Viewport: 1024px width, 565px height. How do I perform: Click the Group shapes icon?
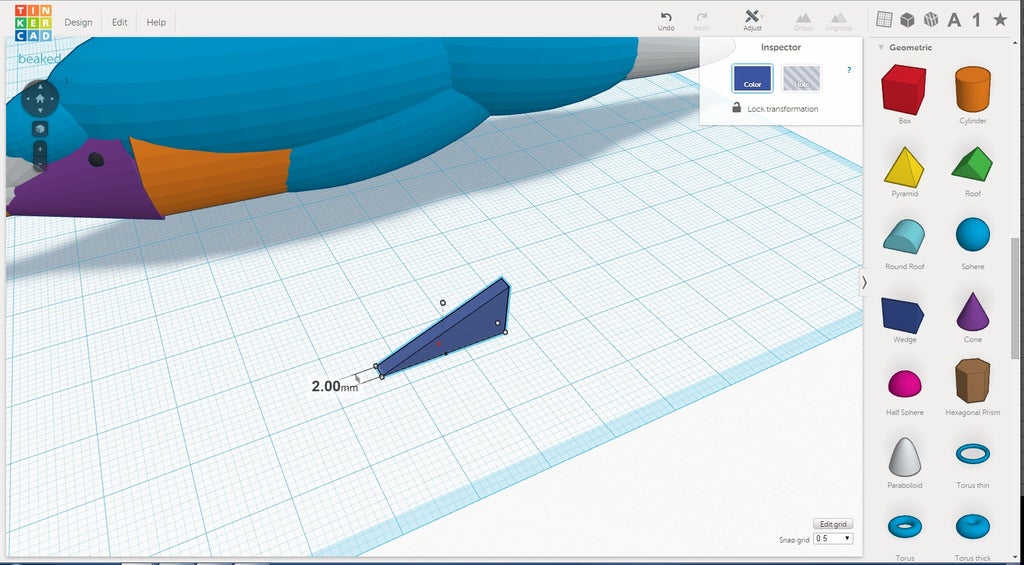(x=803, y=21)
